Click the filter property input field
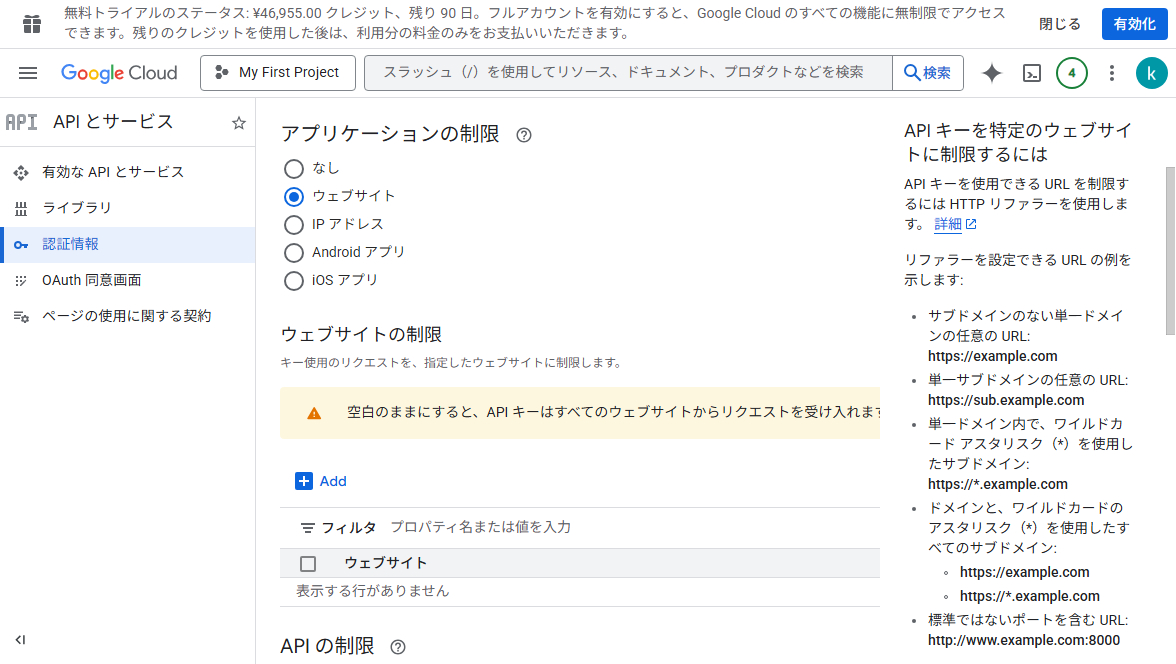1176x664 pixels. 600,527
